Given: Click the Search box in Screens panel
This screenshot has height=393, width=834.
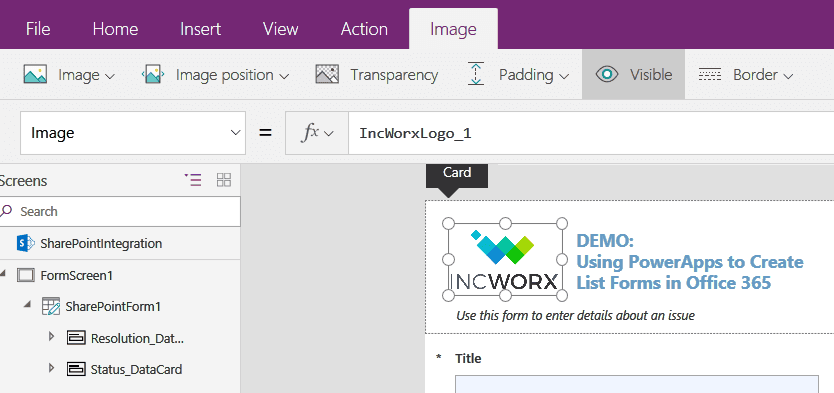Looking at the screenshot, I should [x=120, y=211].
